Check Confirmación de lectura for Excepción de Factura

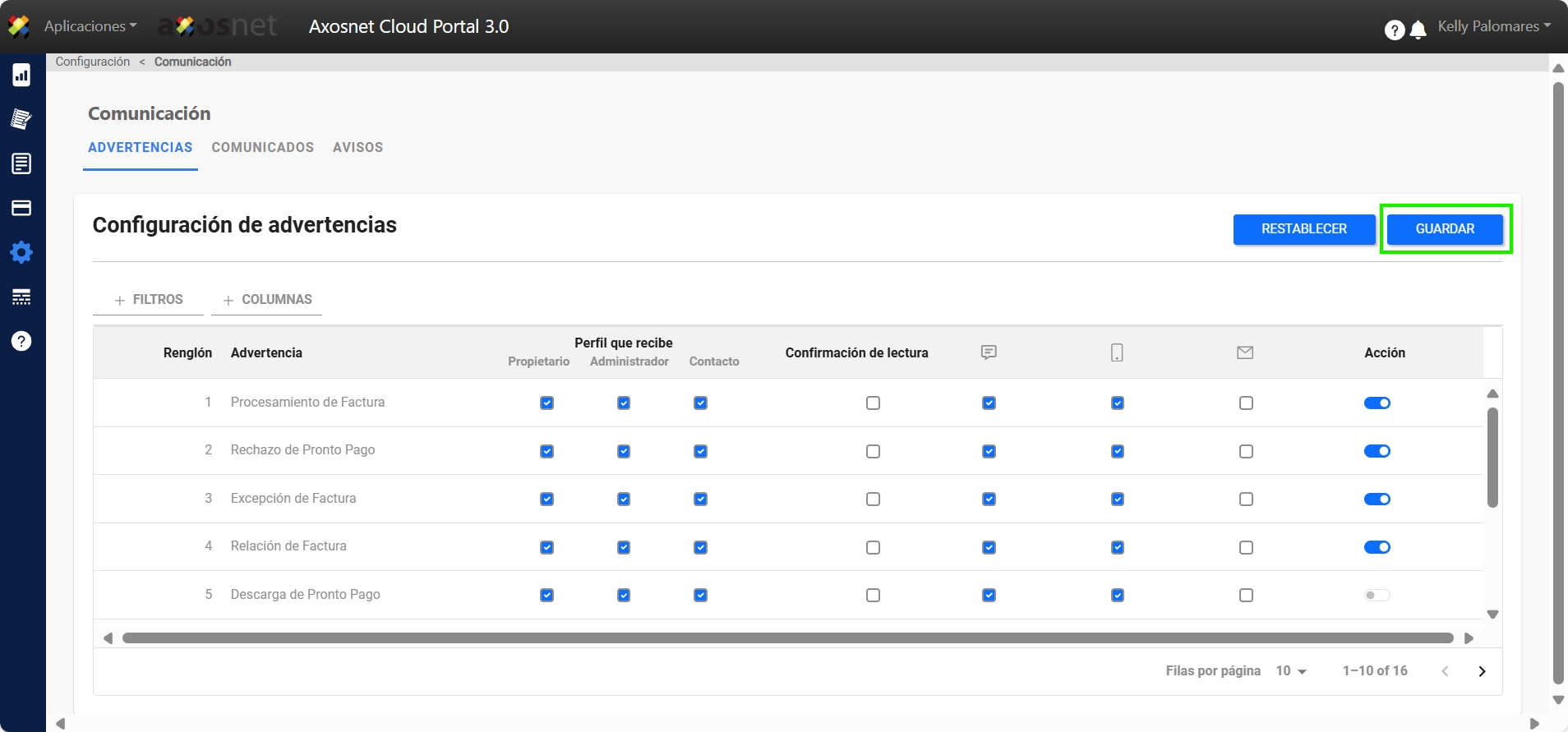pos(873,500)
